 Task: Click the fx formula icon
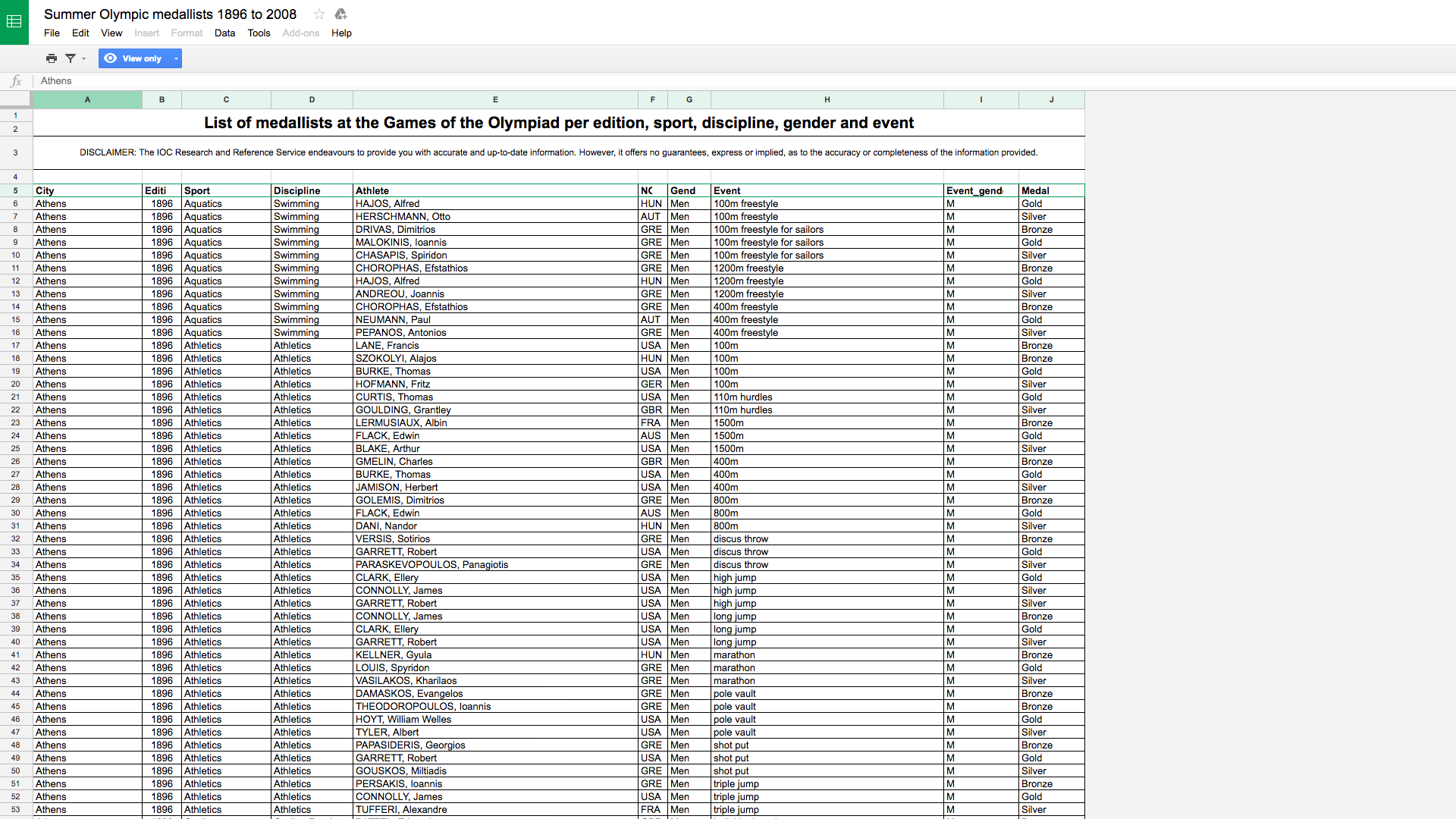tap(16, 81)
